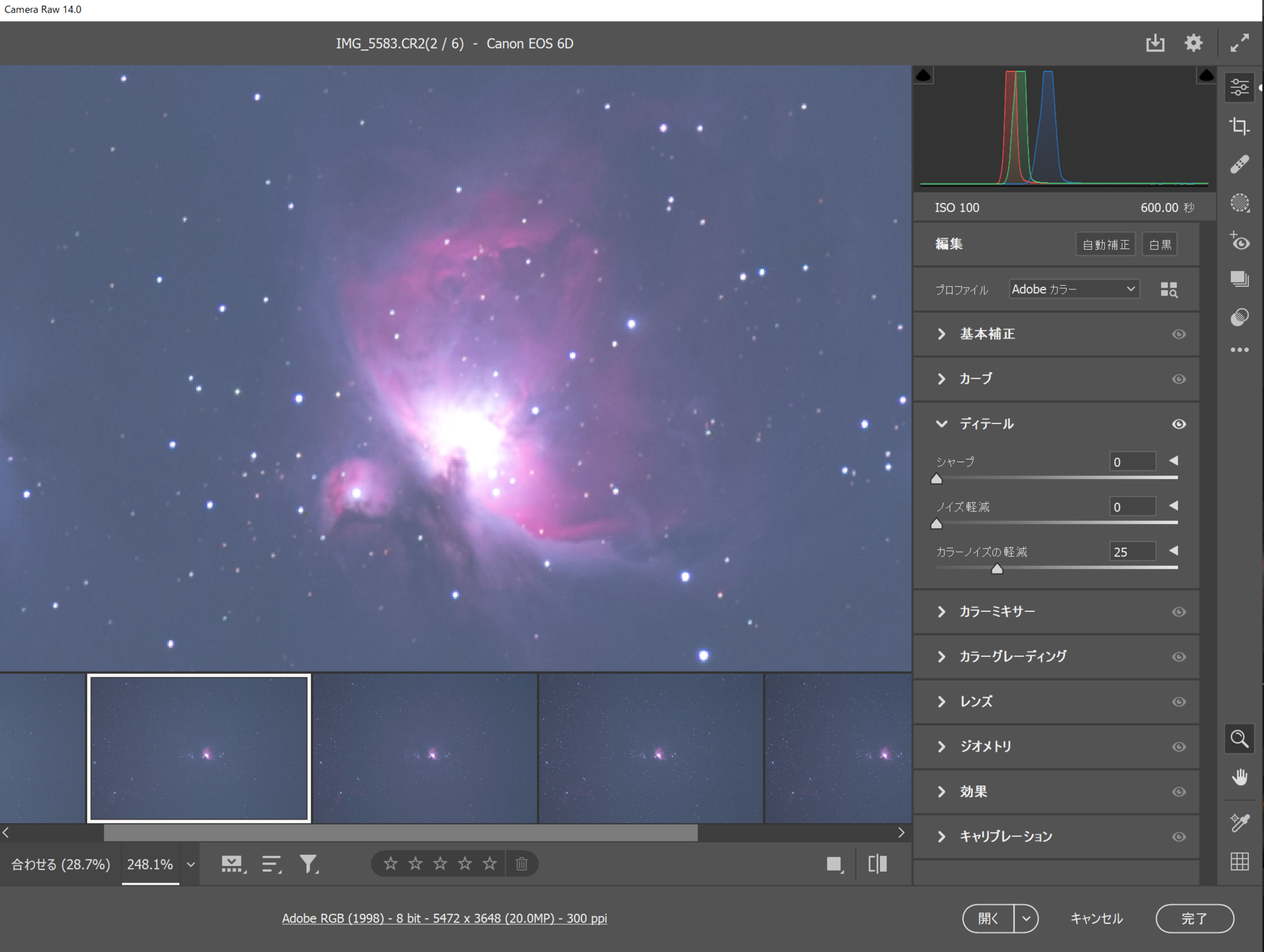Select the Zoom magnifier tool
1264x952 pixels.
click(1239, 739)
